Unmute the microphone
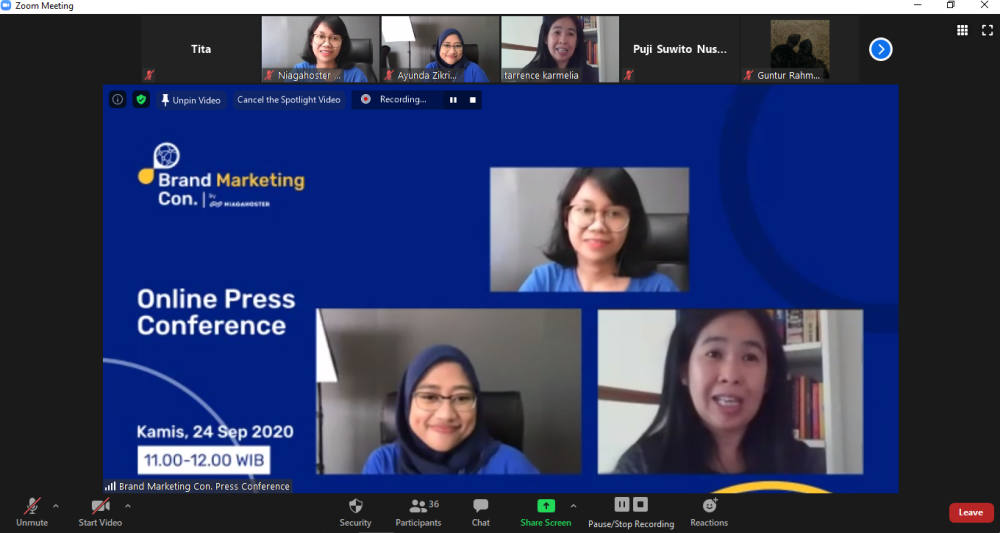Image resolution: width=1000 pixels, height=533 pixels. point(32,513)
